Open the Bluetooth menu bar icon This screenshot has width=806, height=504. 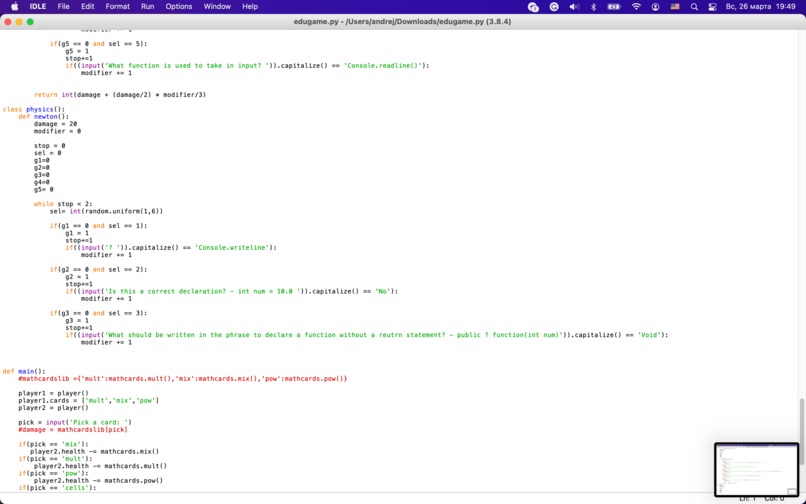click(x=593, y=7)
